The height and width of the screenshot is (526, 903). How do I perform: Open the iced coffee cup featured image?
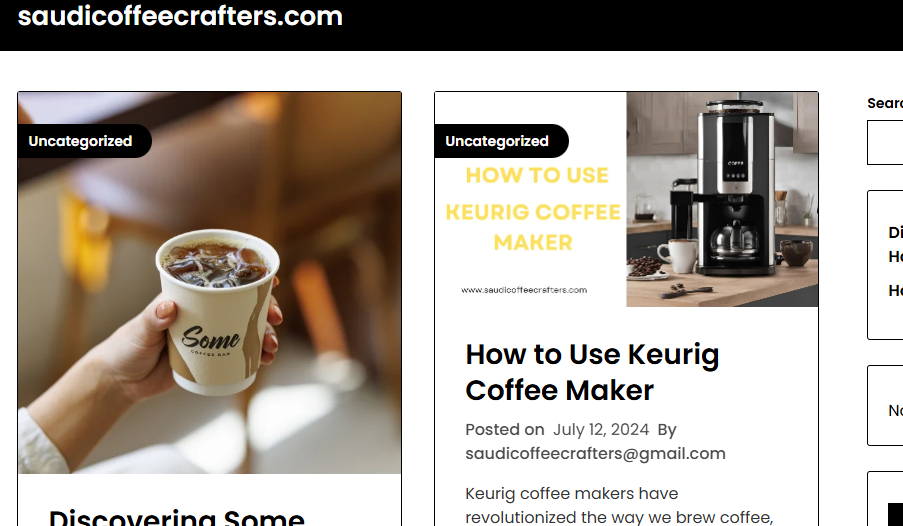(210, 283)
